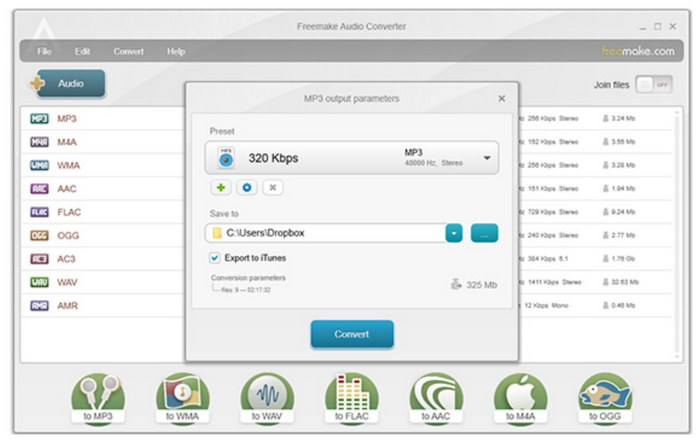700x441 pixels.
Task: Select the WAV file row name
Action: (67, 283)
